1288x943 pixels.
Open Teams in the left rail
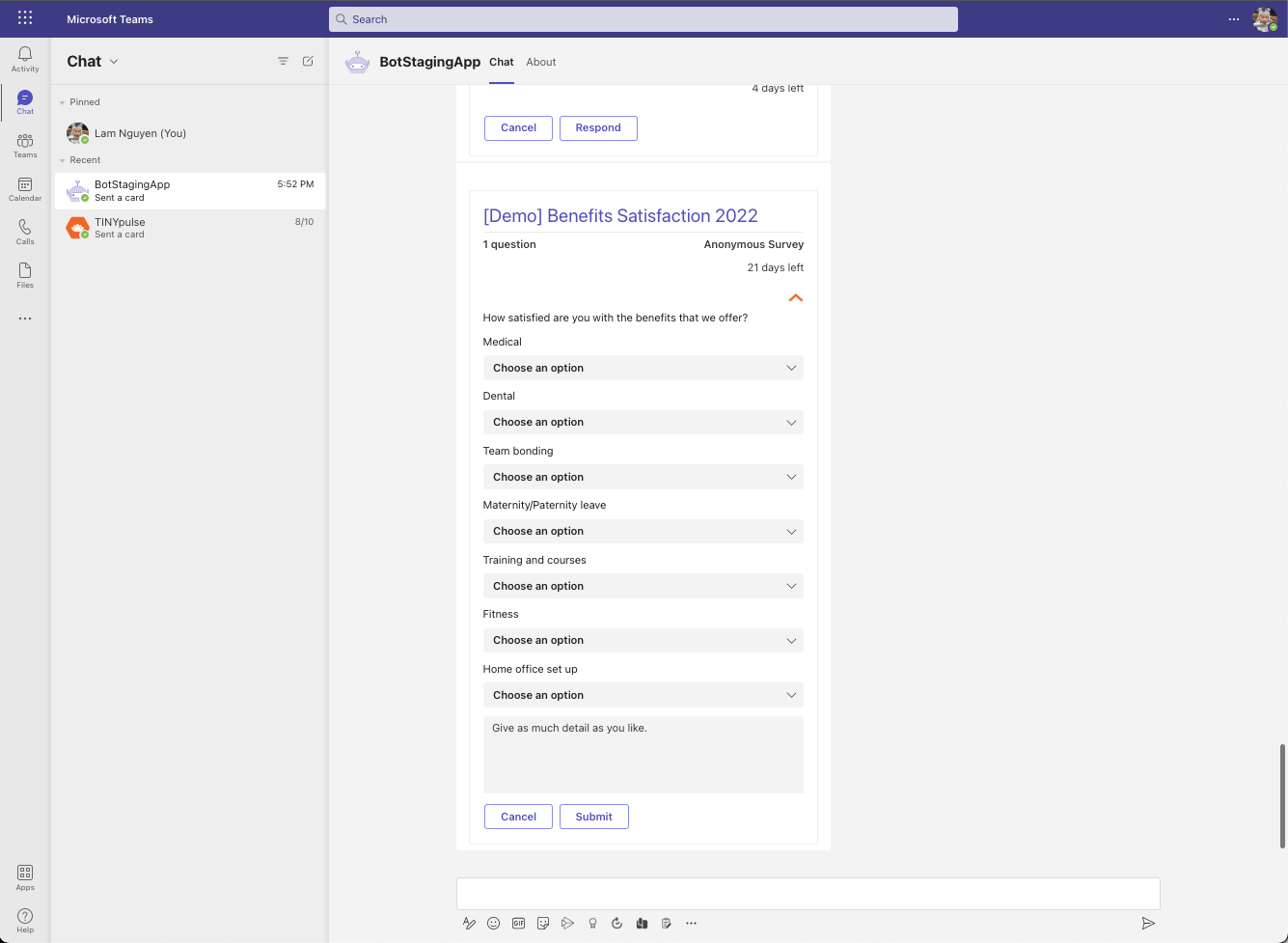pos(25,146)
